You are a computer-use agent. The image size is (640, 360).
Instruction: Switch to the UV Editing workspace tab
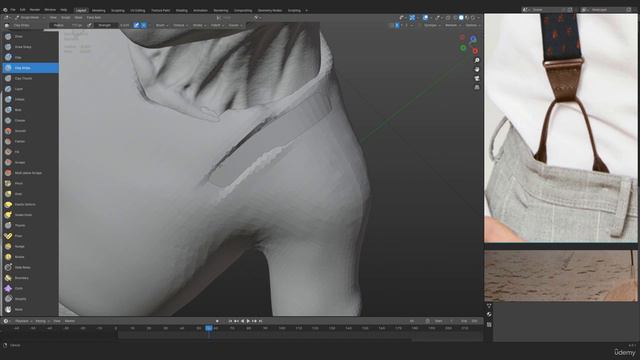tap(138, 11)
